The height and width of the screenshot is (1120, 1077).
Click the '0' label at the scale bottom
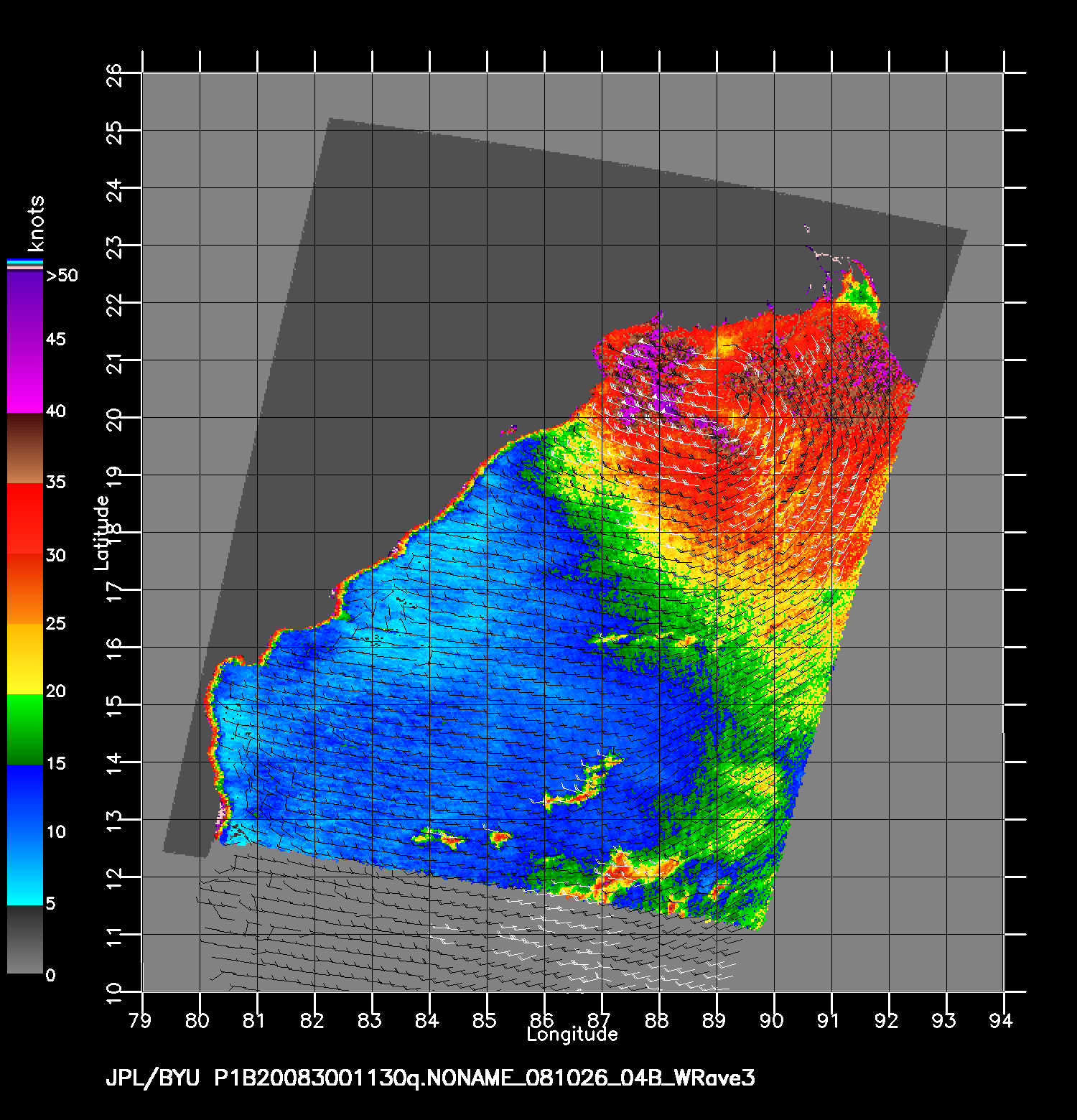[x=50, y=975]
